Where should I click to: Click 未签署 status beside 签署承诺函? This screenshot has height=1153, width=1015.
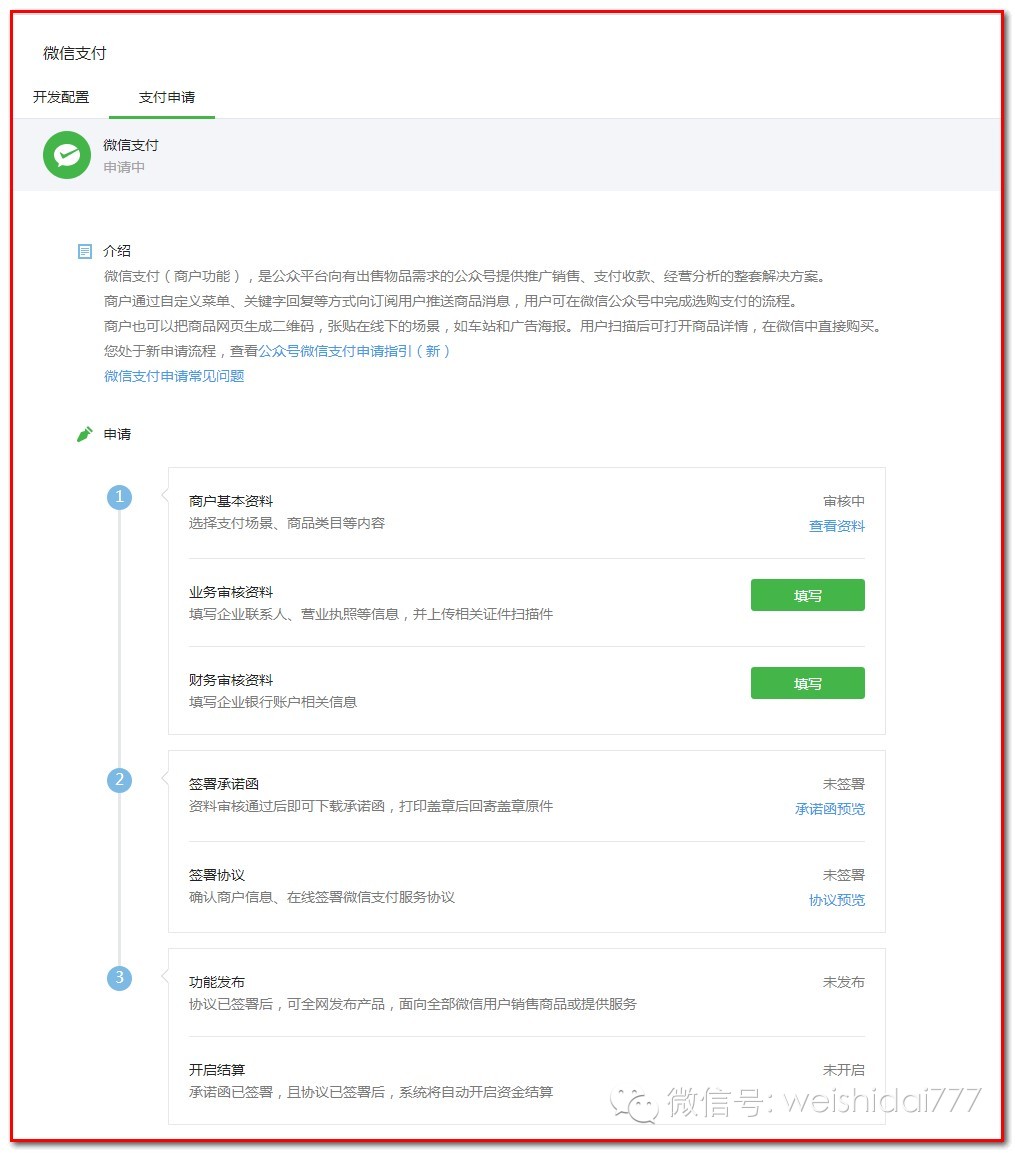click(844, 785)
